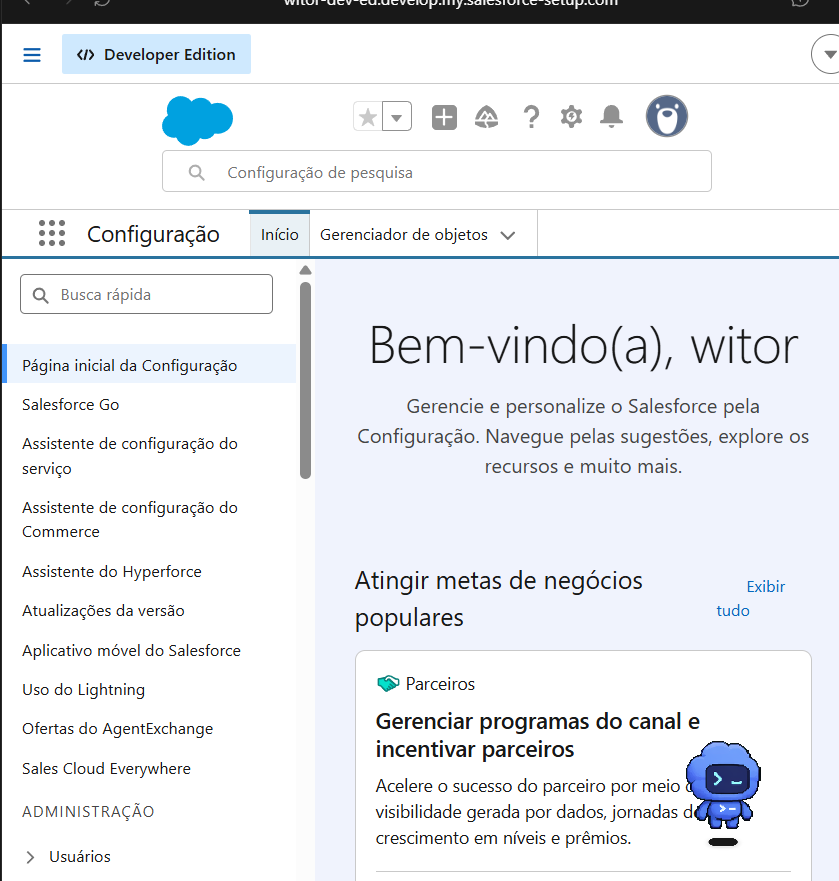Click the sidebar scrollbar thumb
Image resolution: width=839 pixels, height=881 pixels.
click(x=305, y=380)
